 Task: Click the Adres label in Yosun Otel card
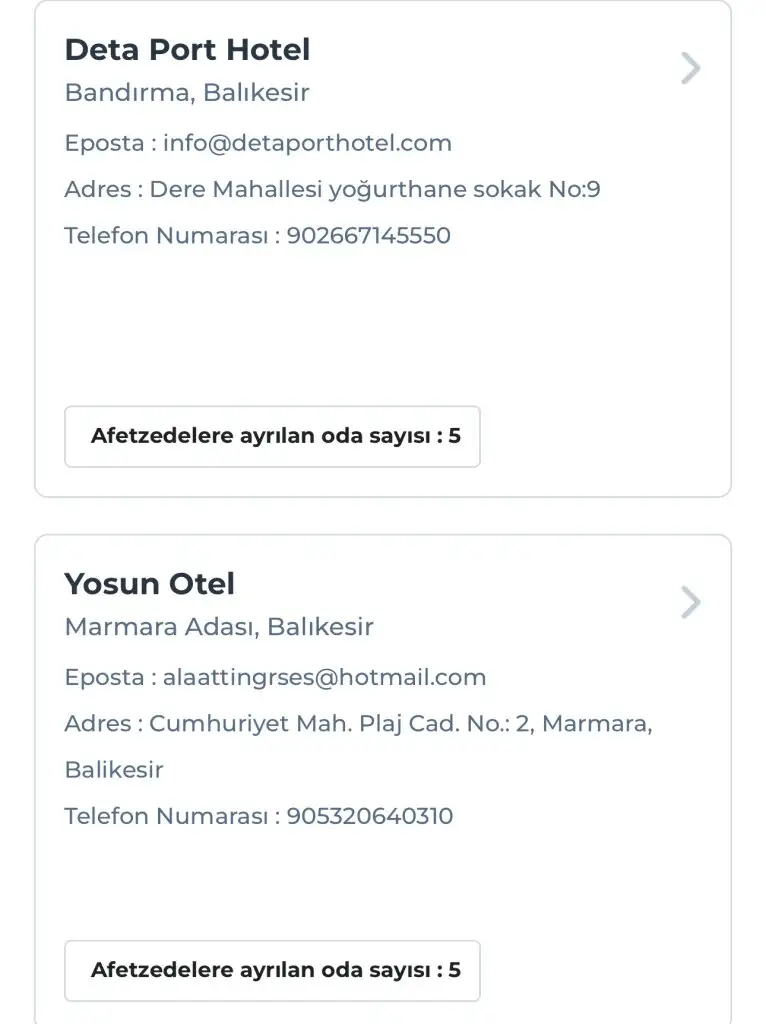tap(97, 723)
